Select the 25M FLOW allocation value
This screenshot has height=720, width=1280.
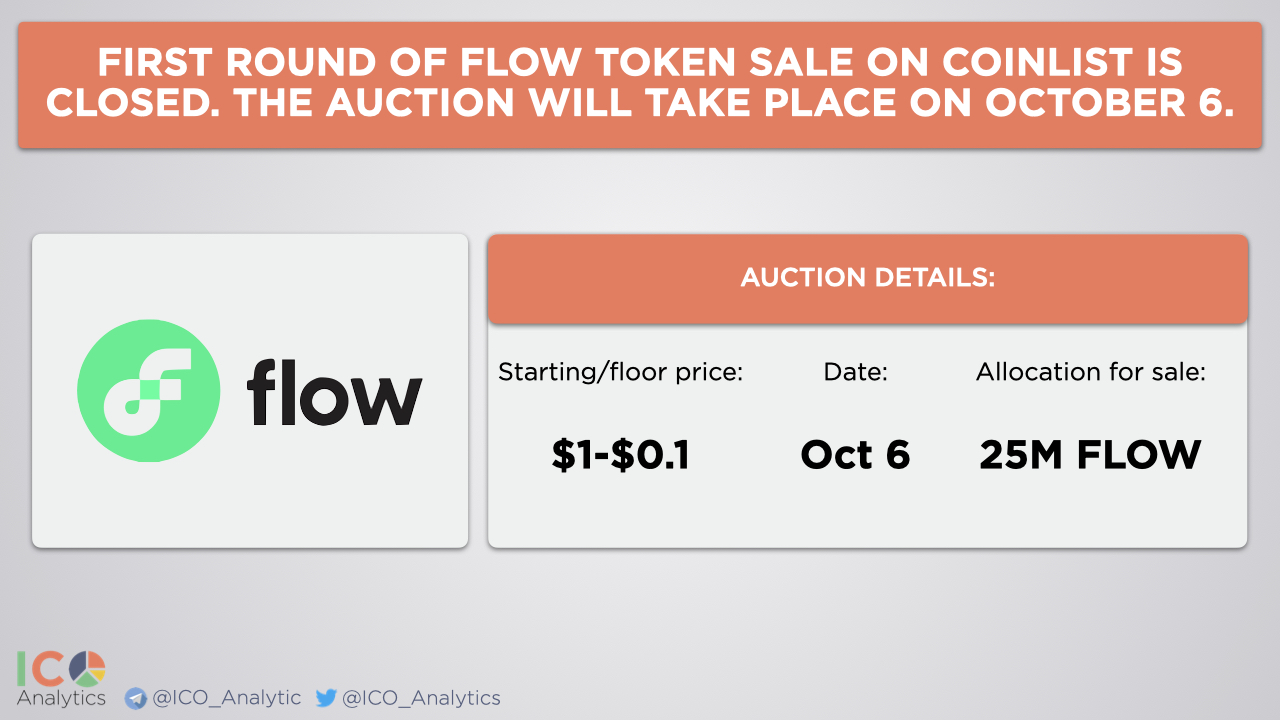[x=1090, y=455]
